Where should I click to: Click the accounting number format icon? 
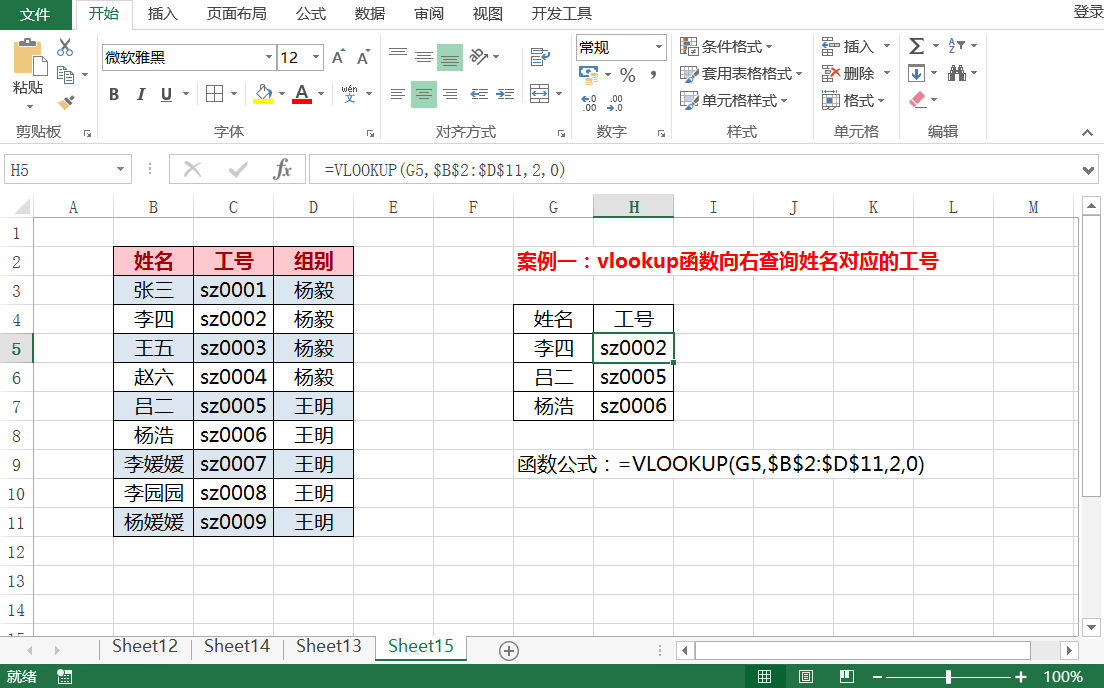click(588, 74)
